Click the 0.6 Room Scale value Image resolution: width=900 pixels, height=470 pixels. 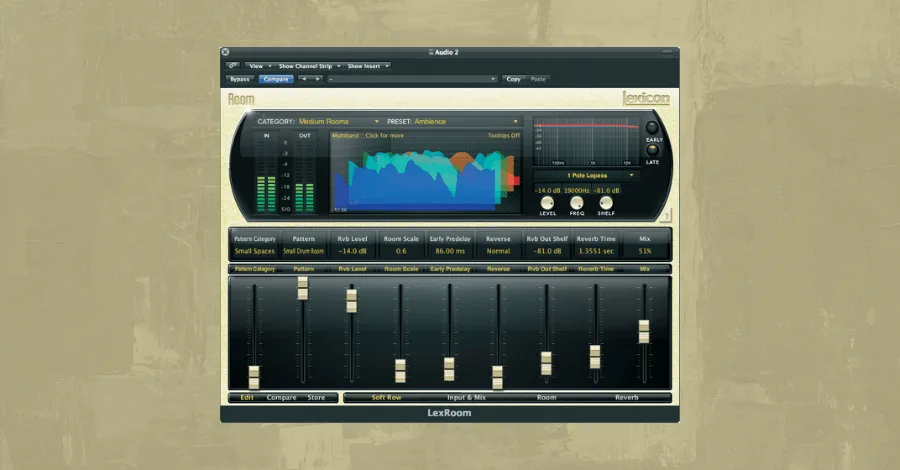401,251
